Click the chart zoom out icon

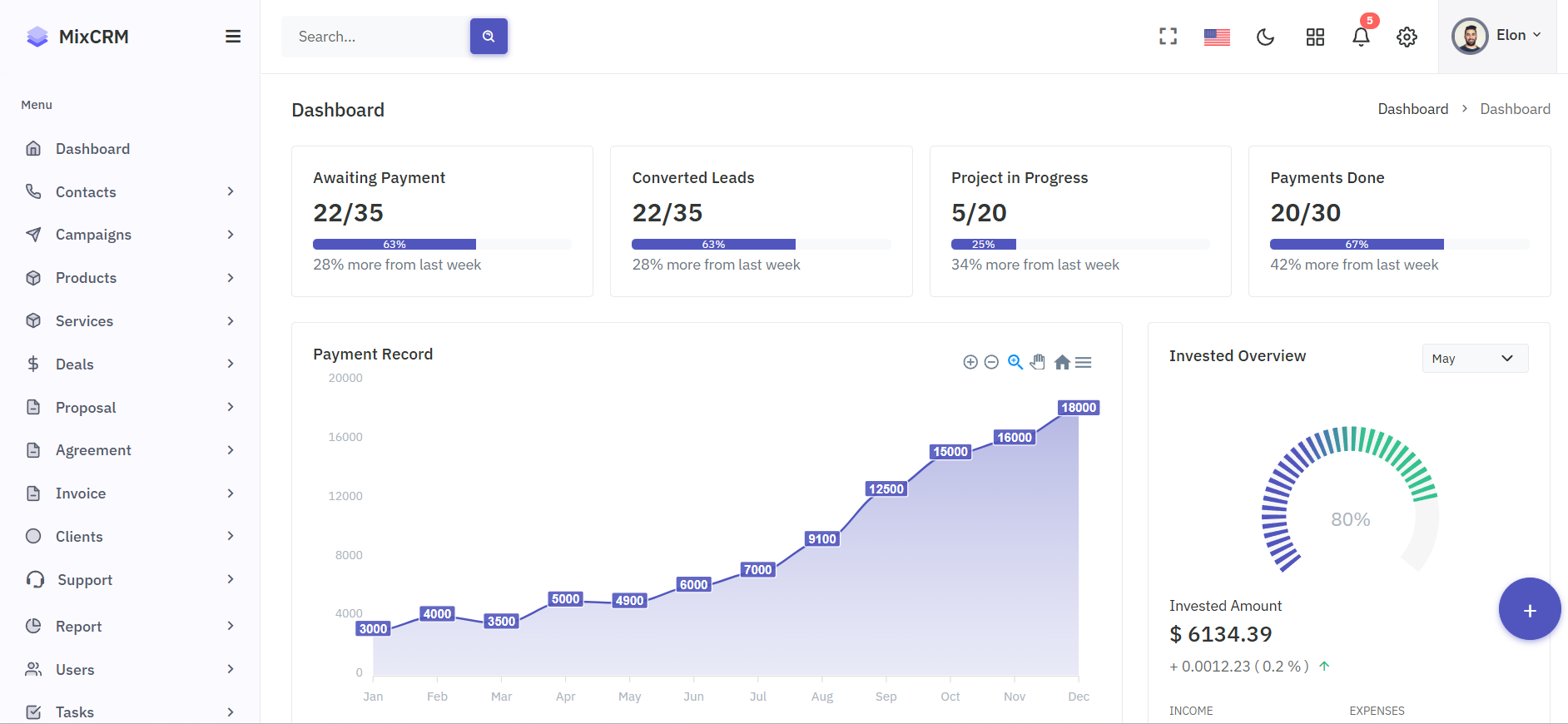point(991,362)
